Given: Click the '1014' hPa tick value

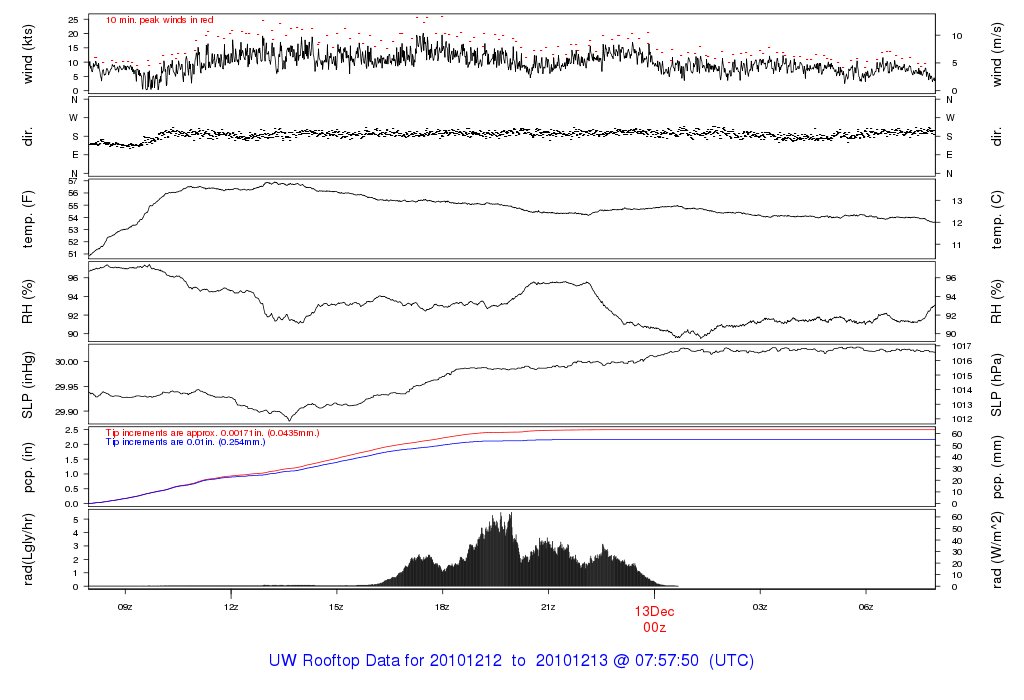Looking at the screenshot, I should [962, 390].
